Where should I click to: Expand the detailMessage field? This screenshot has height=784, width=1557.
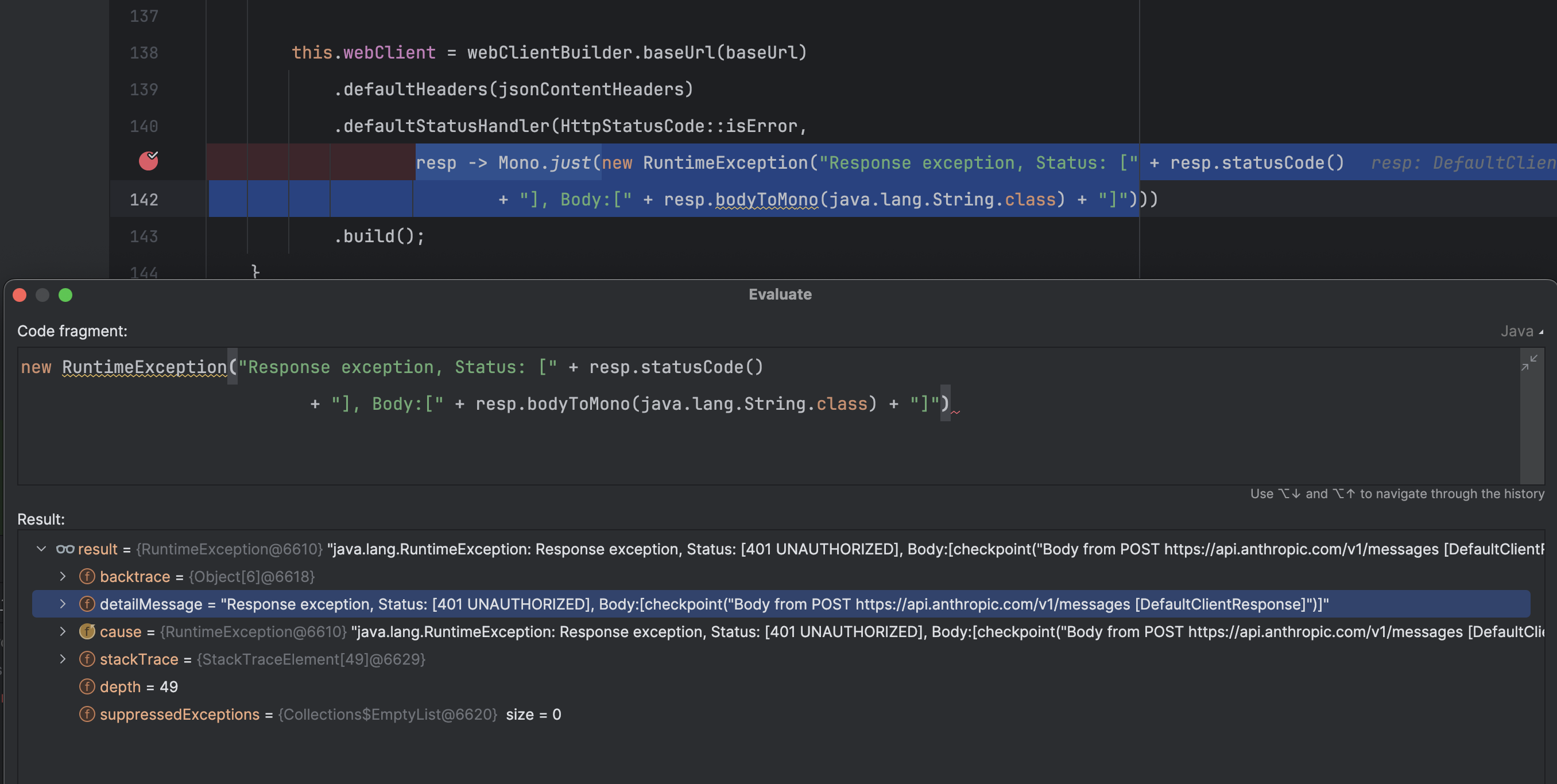(62, 604)
